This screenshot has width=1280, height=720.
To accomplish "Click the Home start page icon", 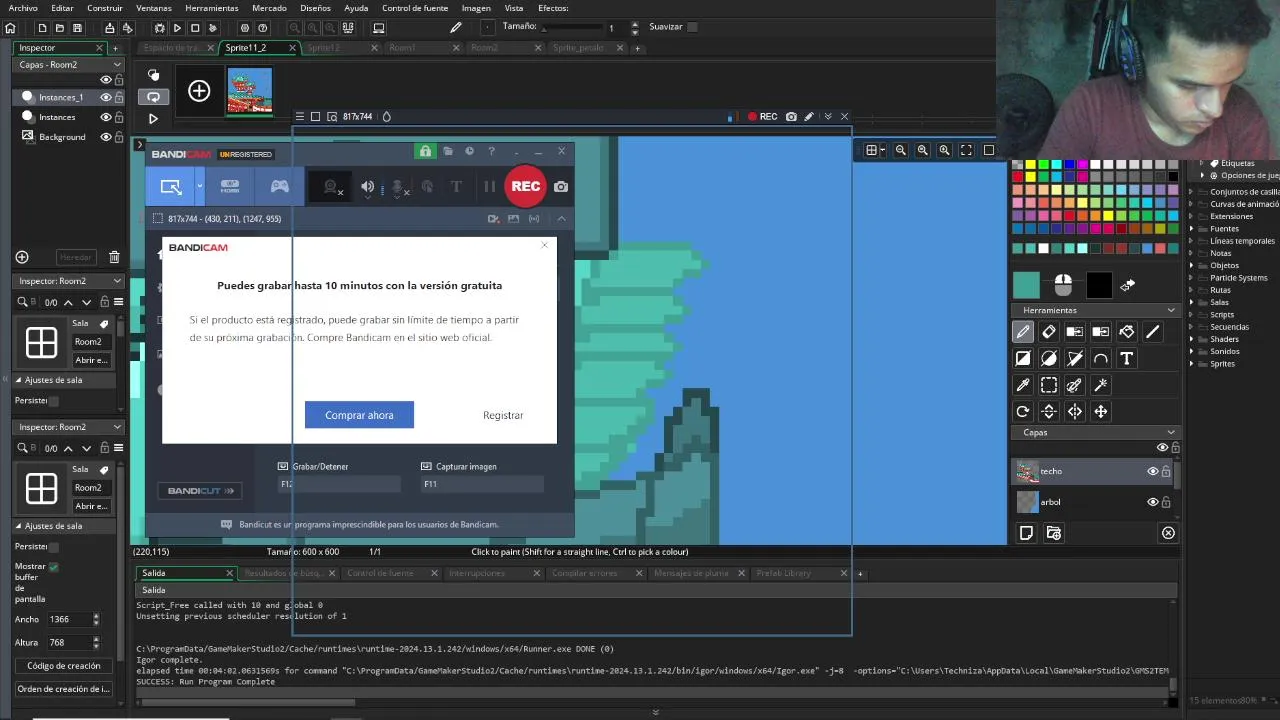I will tap(10, 28).
